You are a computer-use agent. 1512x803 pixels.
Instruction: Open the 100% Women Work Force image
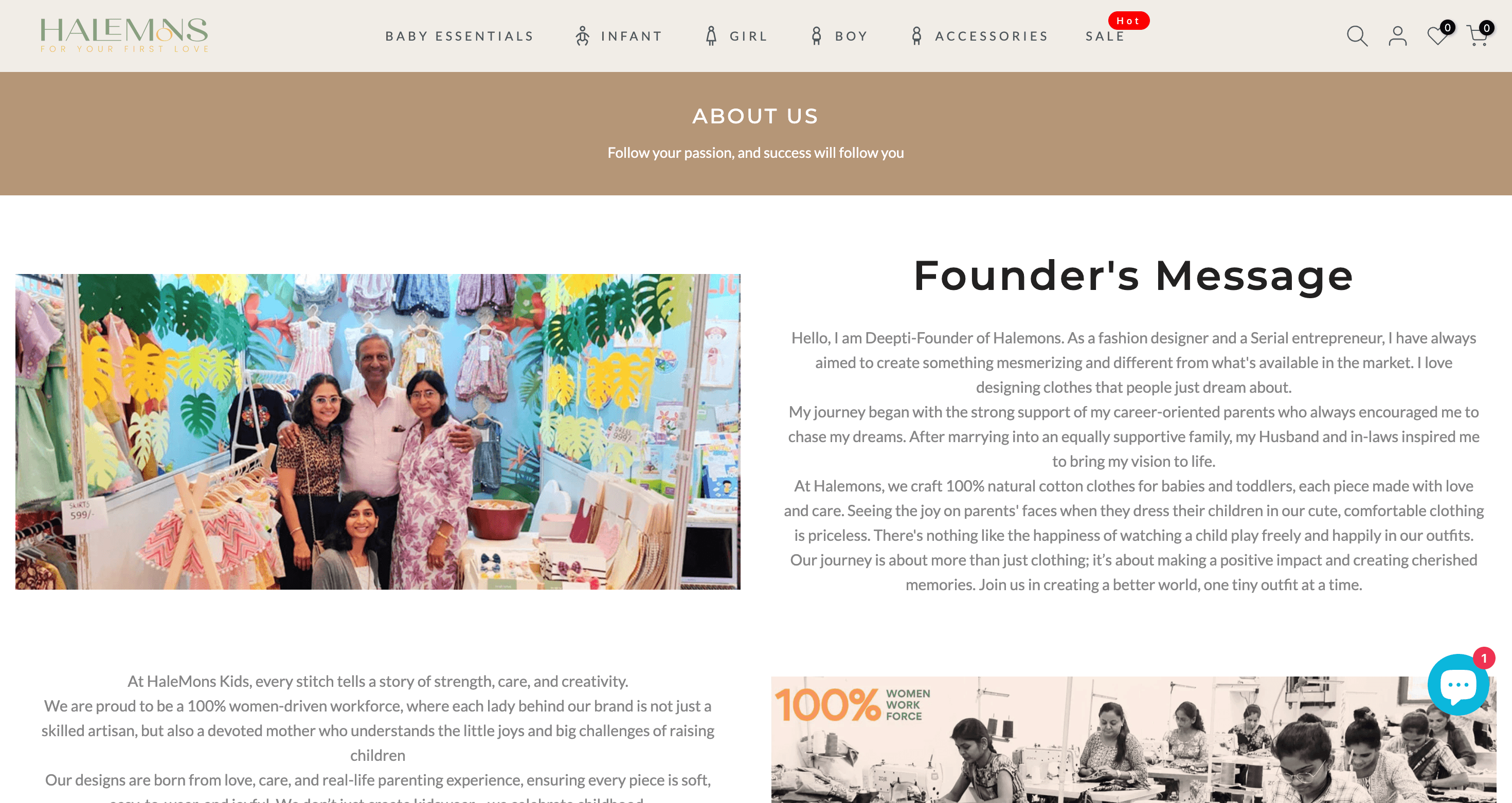[x=1133, y=740]
